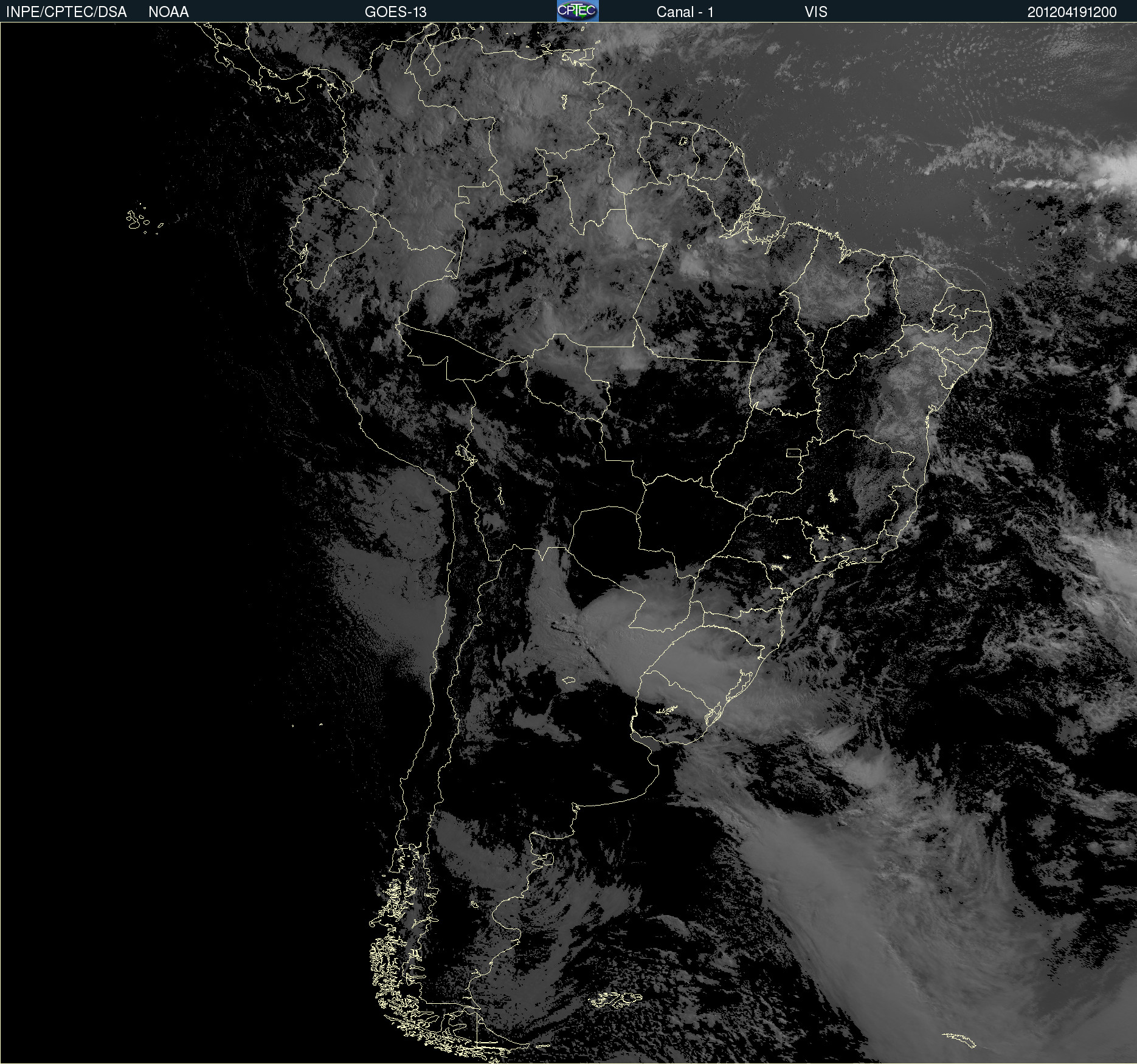Click the GOES-13 satellite label
Viewport: 1137px width, 1064px height.
coord(395,12)
